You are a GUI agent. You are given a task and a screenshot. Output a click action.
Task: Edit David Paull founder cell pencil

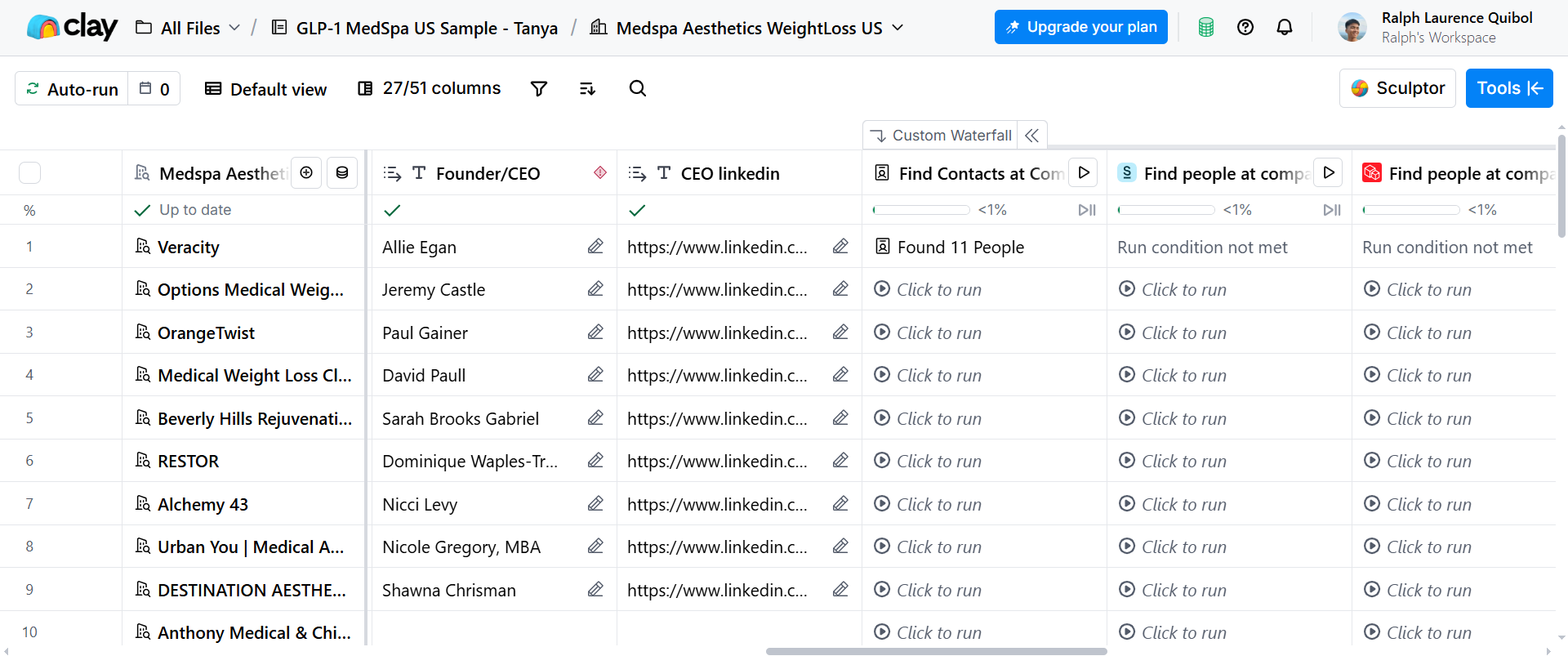point(595,374)
